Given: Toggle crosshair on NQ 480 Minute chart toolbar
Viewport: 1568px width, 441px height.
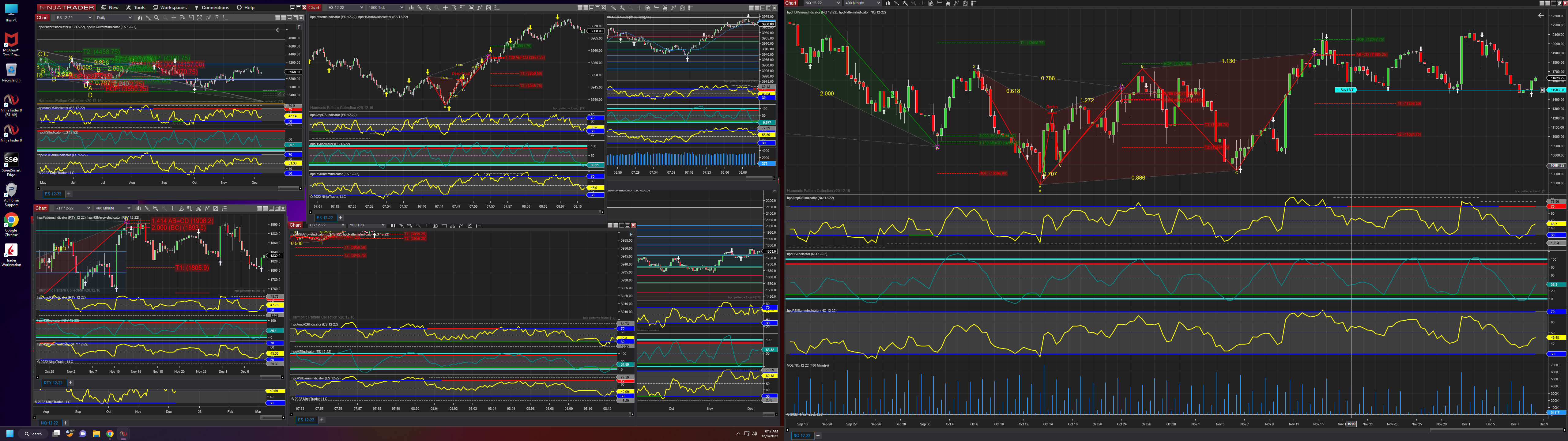Looking at the screenshot, I should tap(922, 3).
